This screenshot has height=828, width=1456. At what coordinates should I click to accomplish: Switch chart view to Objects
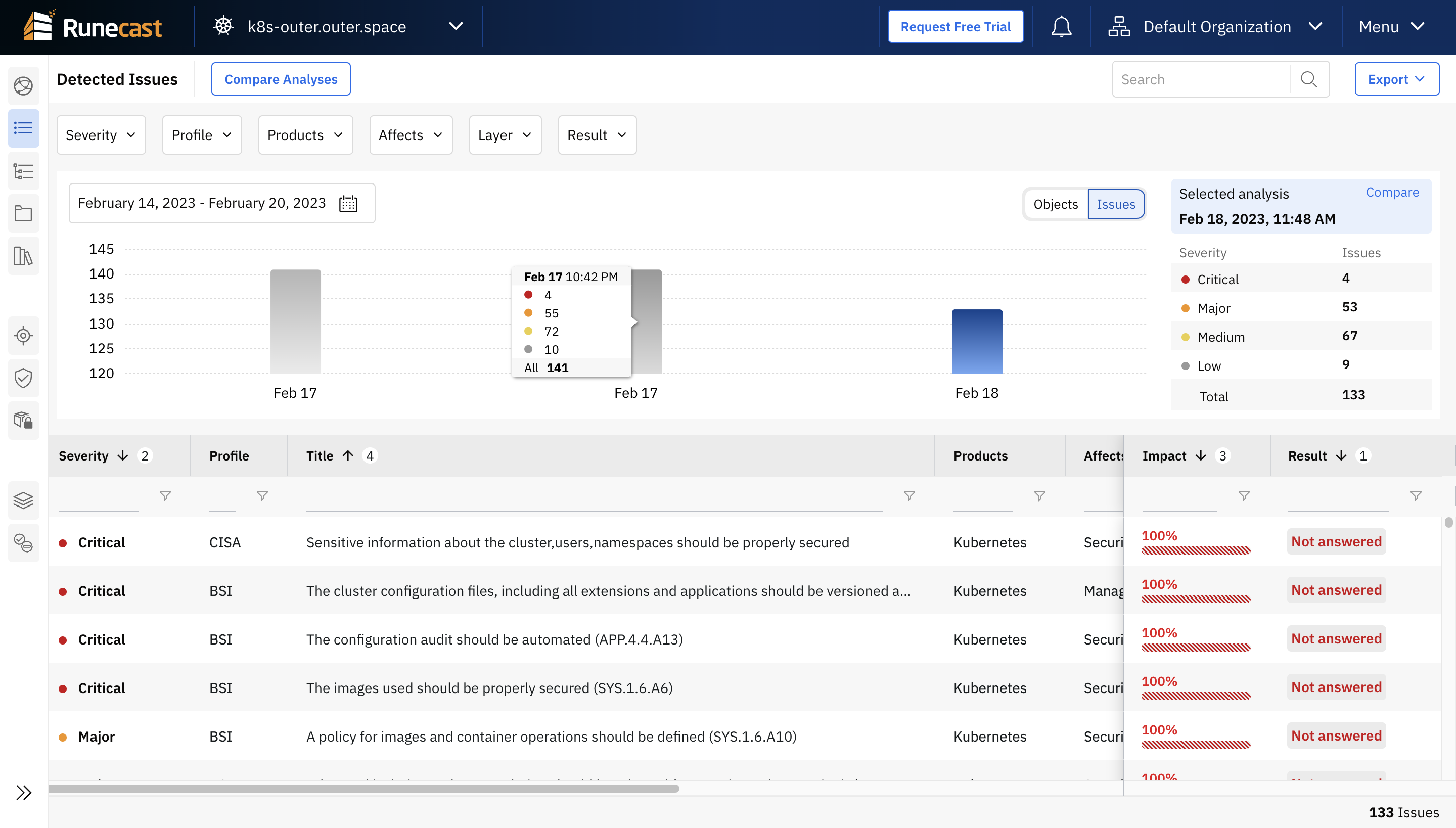coord(1056,204)
